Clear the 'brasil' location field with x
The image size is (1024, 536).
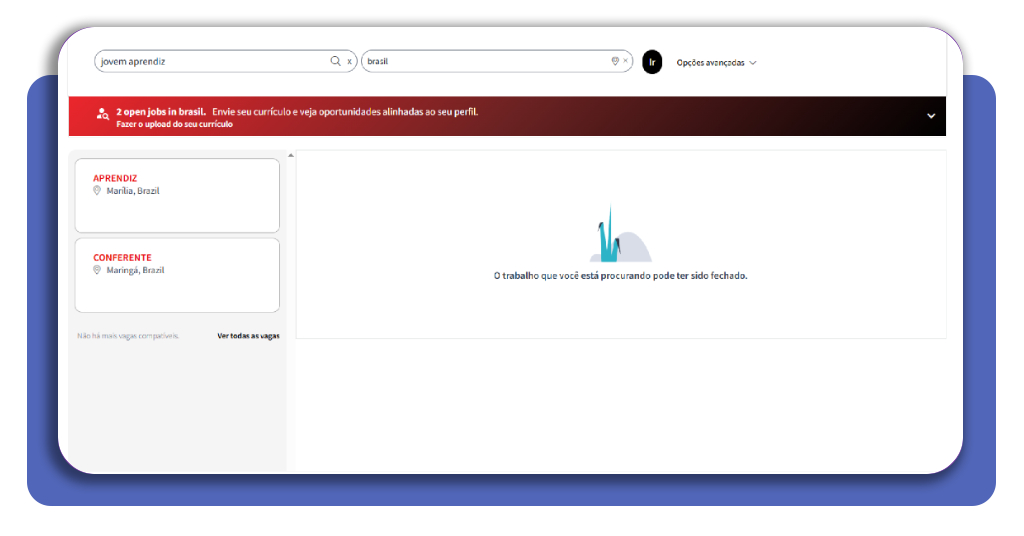[625, 61]
